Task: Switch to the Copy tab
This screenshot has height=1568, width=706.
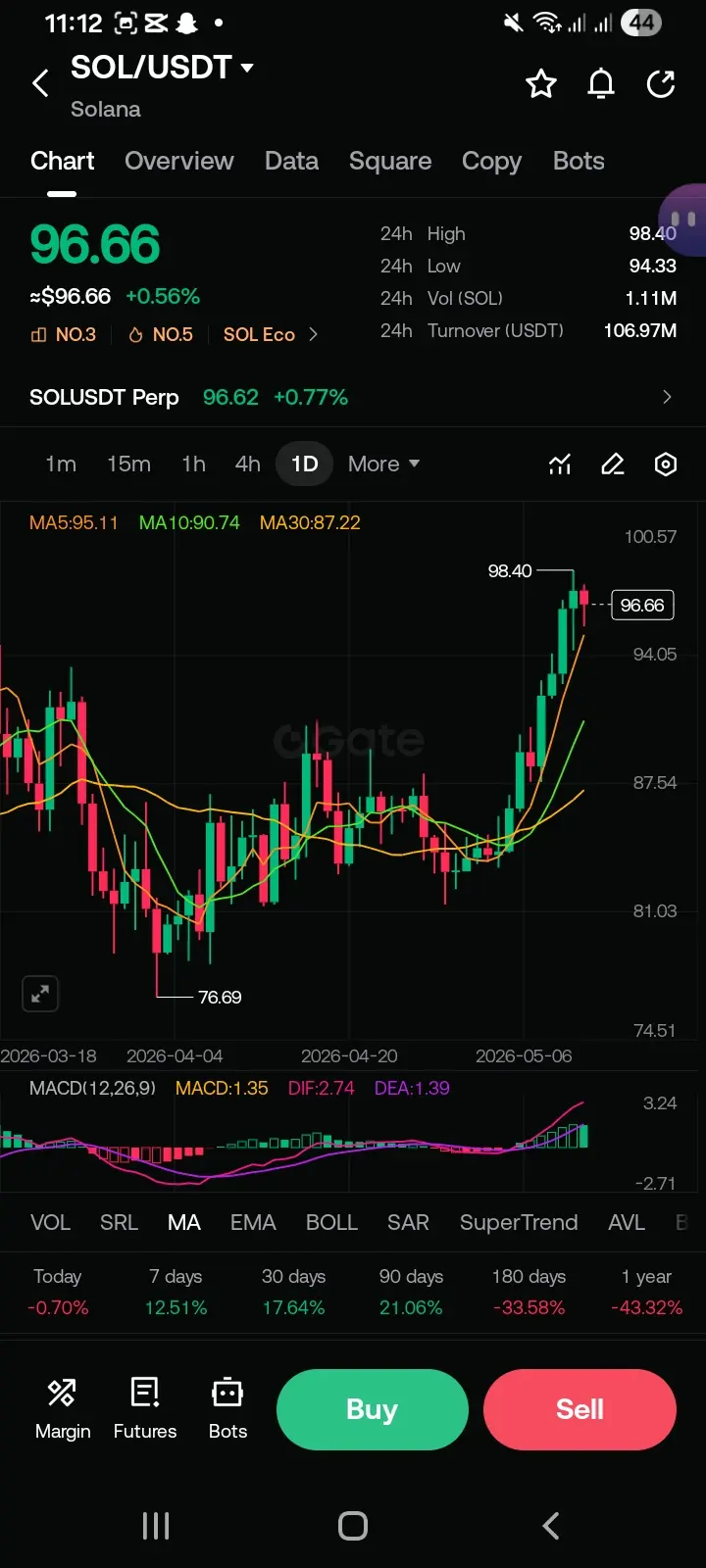Action: pos(491,161)
